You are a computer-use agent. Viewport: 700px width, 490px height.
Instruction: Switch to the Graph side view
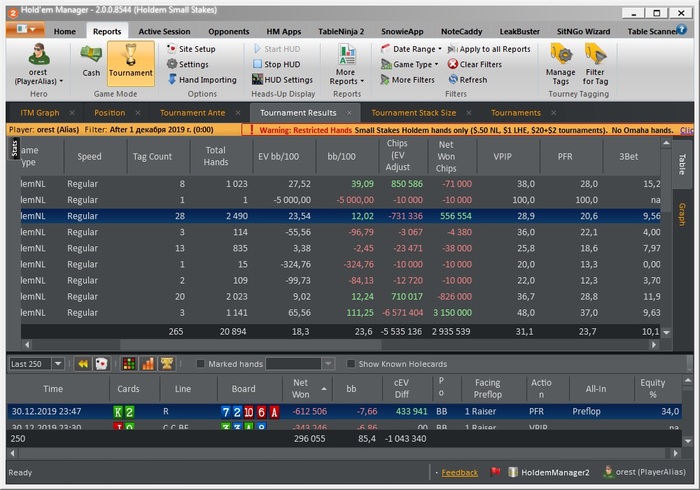(682, 214)
